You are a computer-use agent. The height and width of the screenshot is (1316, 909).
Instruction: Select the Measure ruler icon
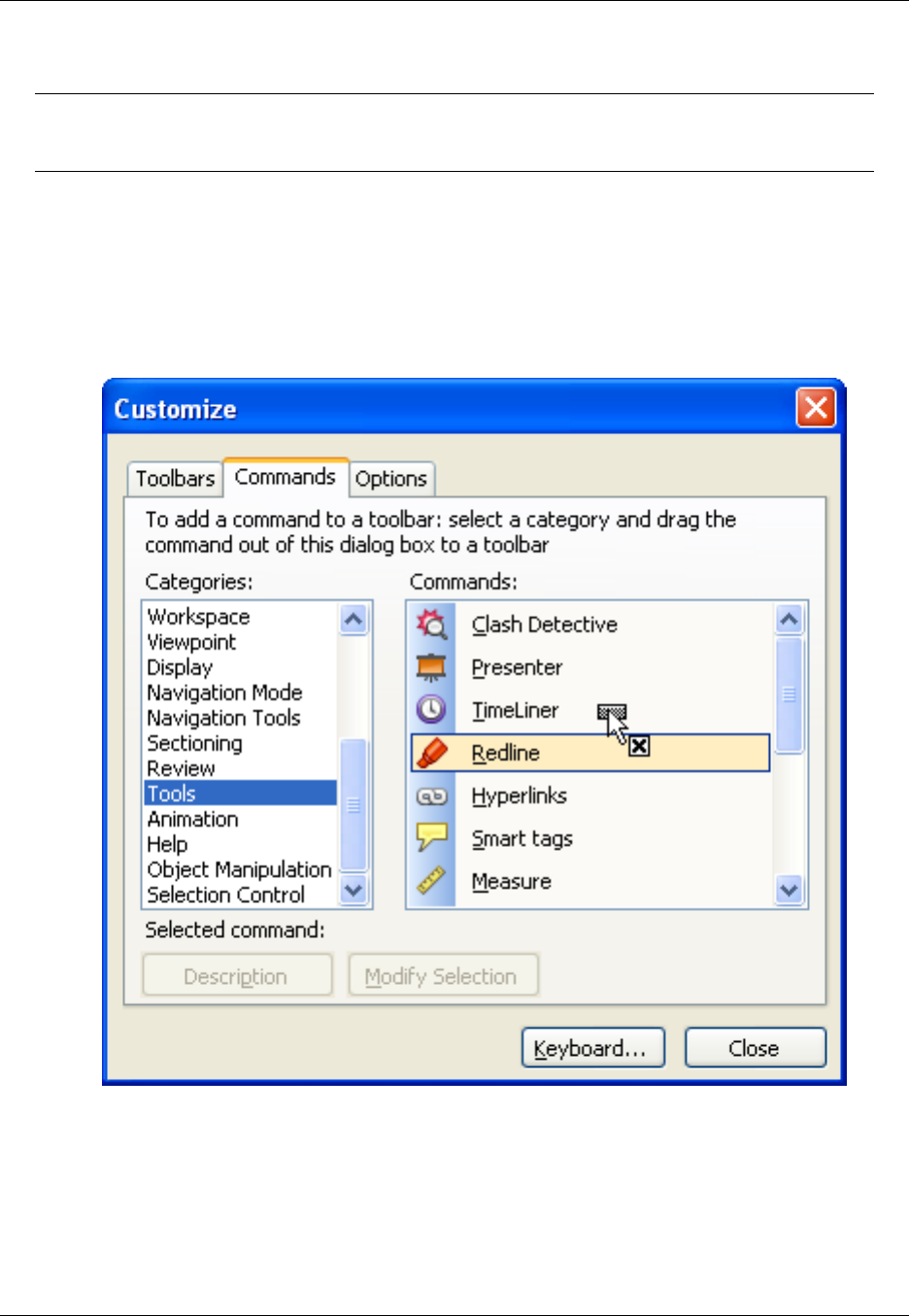(431, 881)
